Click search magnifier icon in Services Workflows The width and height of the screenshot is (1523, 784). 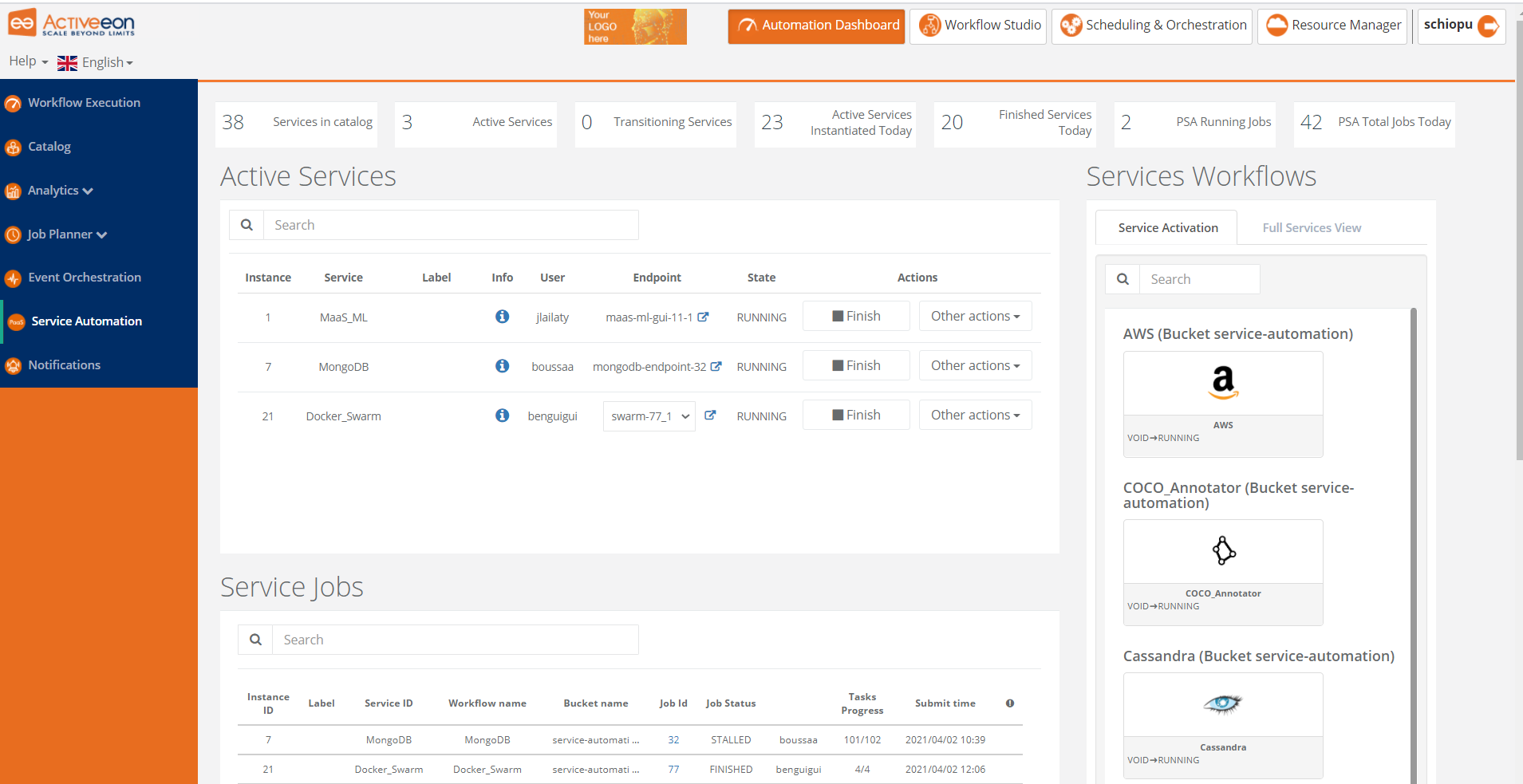coord(1123,279)
